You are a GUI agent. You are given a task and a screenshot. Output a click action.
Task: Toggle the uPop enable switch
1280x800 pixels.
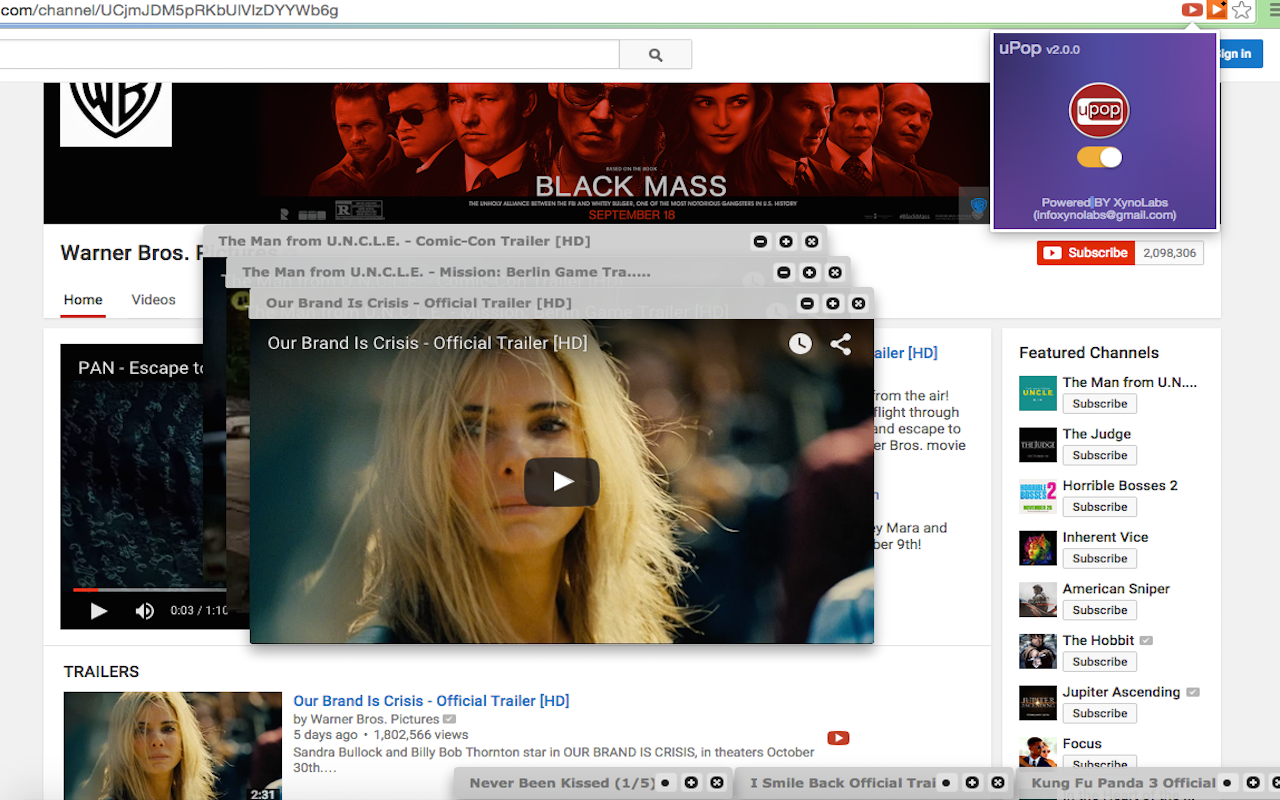pyautogui.click(x=1099, y=157)
